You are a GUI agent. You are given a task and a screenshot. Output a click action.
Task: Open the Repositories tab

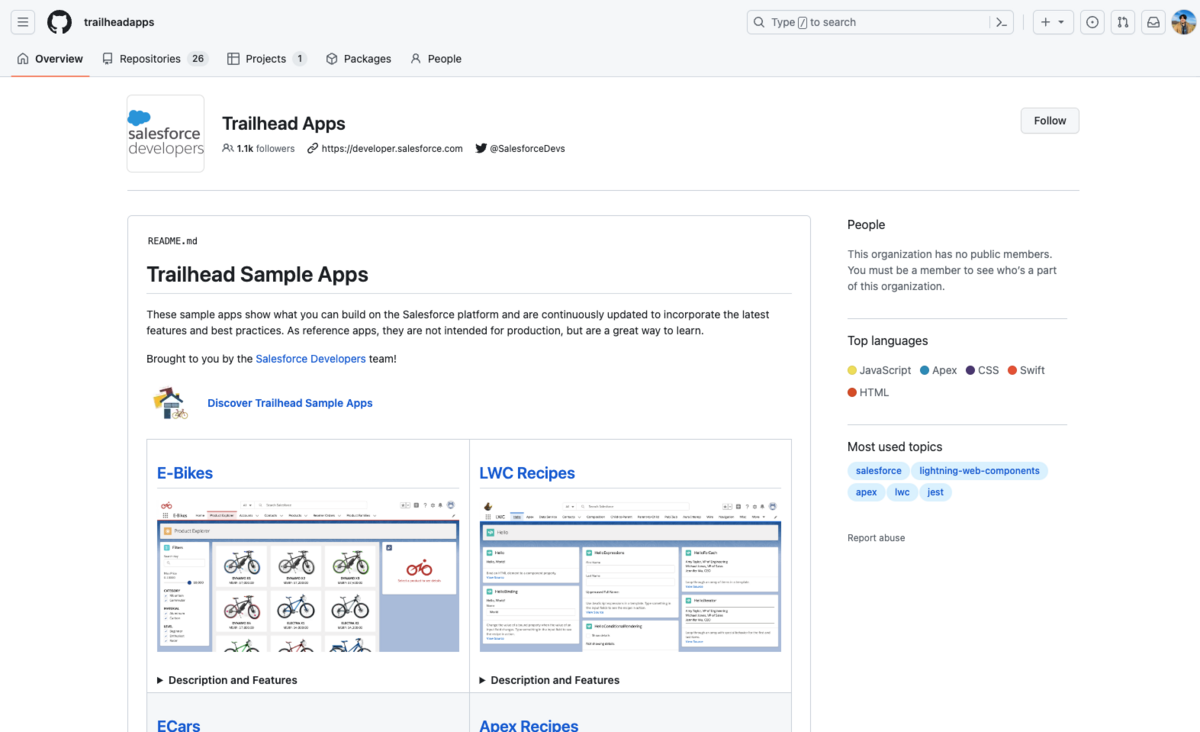point(154,59)
